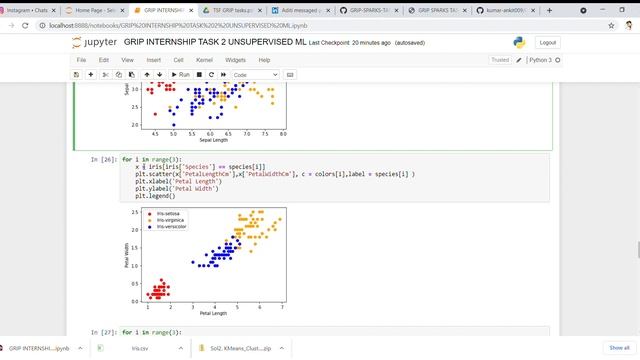Cut selected cells with scissors icon
Viewport: 640px width, 360px height.
pyautogui.click(x=105, y=75)
